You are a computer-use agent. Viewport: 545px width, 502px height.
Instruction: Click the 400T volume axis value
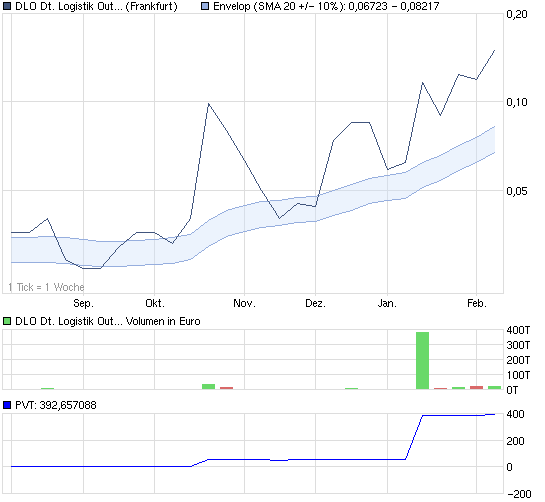518,330
